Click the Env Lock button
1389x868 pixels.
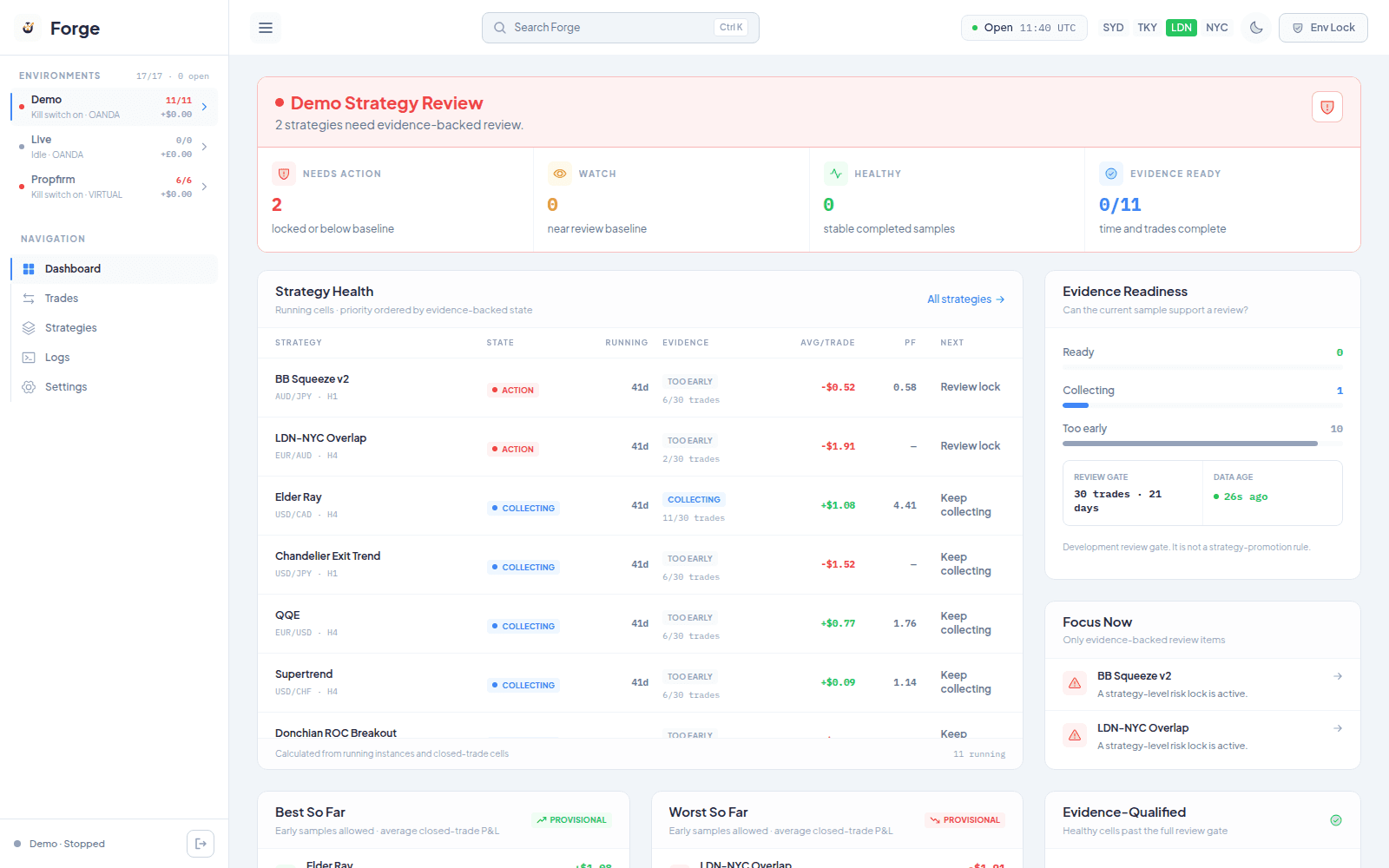(1323, 28)
